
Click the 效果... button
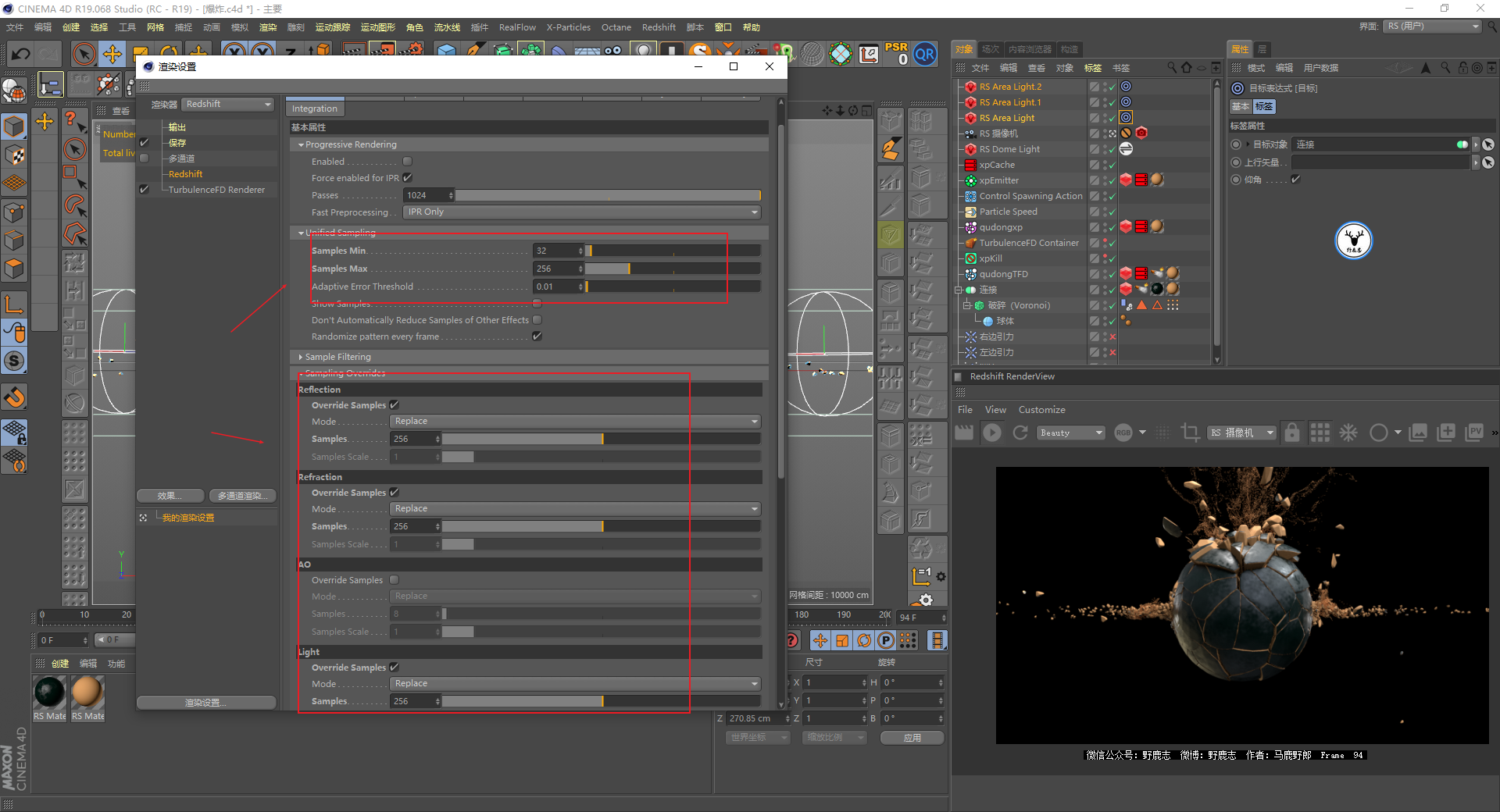pyautogui.click(x=170, y=496)
